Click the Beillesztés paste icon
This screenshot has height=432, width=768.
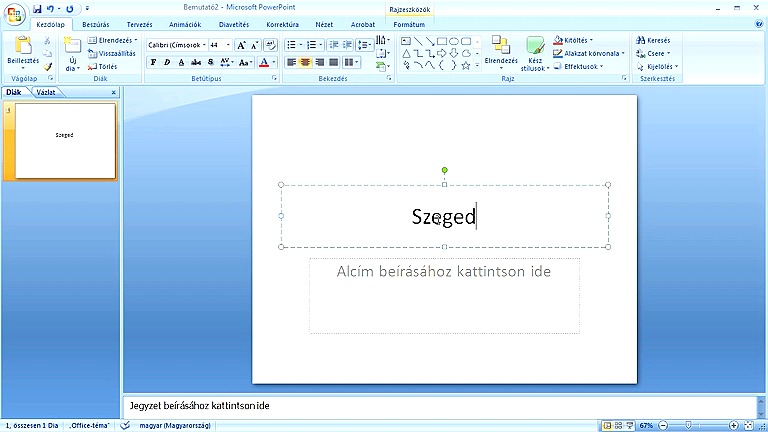click(x=23, y=45)
